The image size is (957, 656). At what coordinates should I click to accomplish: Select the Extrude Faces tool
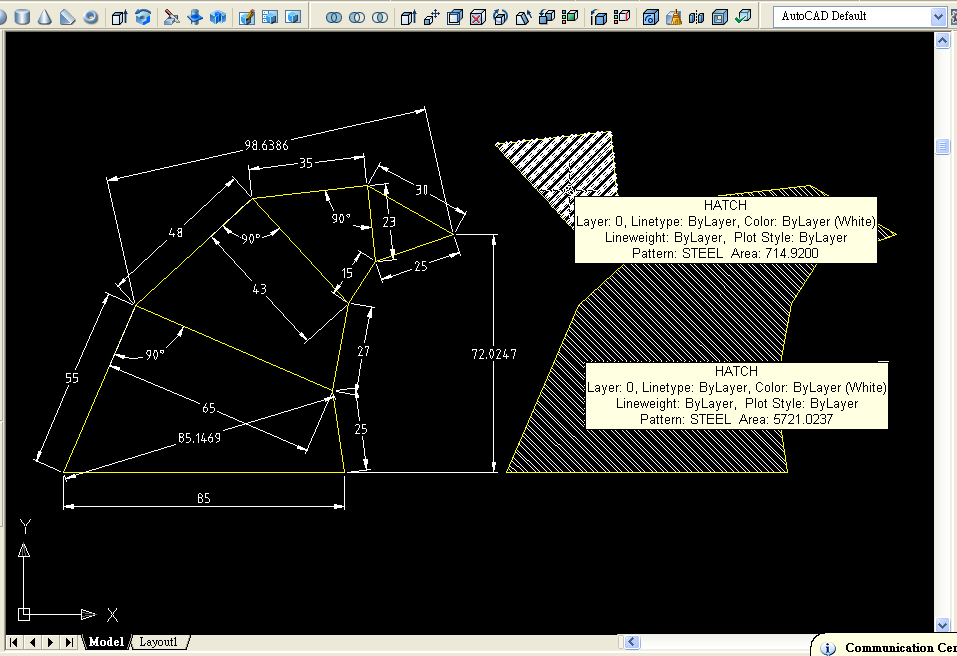tap(408, 17)
